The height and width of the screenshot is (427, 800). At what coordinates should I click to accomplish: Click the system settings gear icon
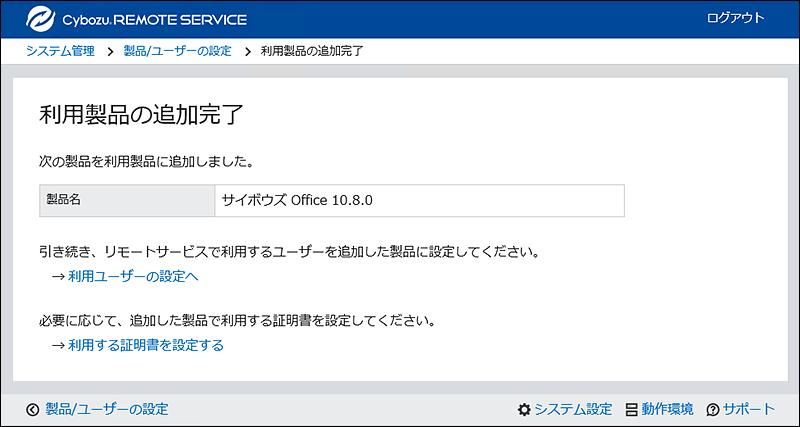click(523, 409)
